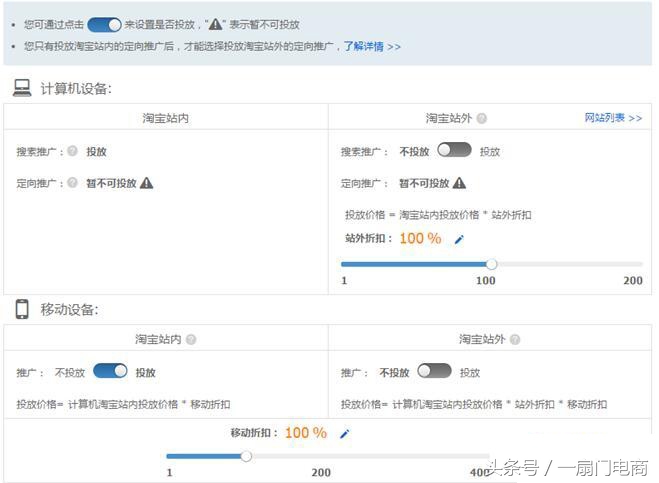Click the 1 mark under 移动折扣 slider
Viewport: 659px width, 483px height.
click(169, 472)
